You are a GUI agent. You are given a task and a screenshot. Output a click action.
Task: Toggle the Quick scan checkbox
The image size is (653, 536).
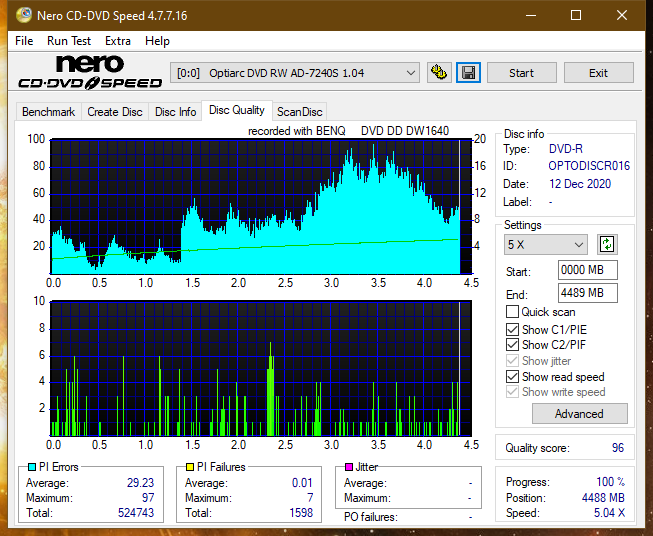512,312
